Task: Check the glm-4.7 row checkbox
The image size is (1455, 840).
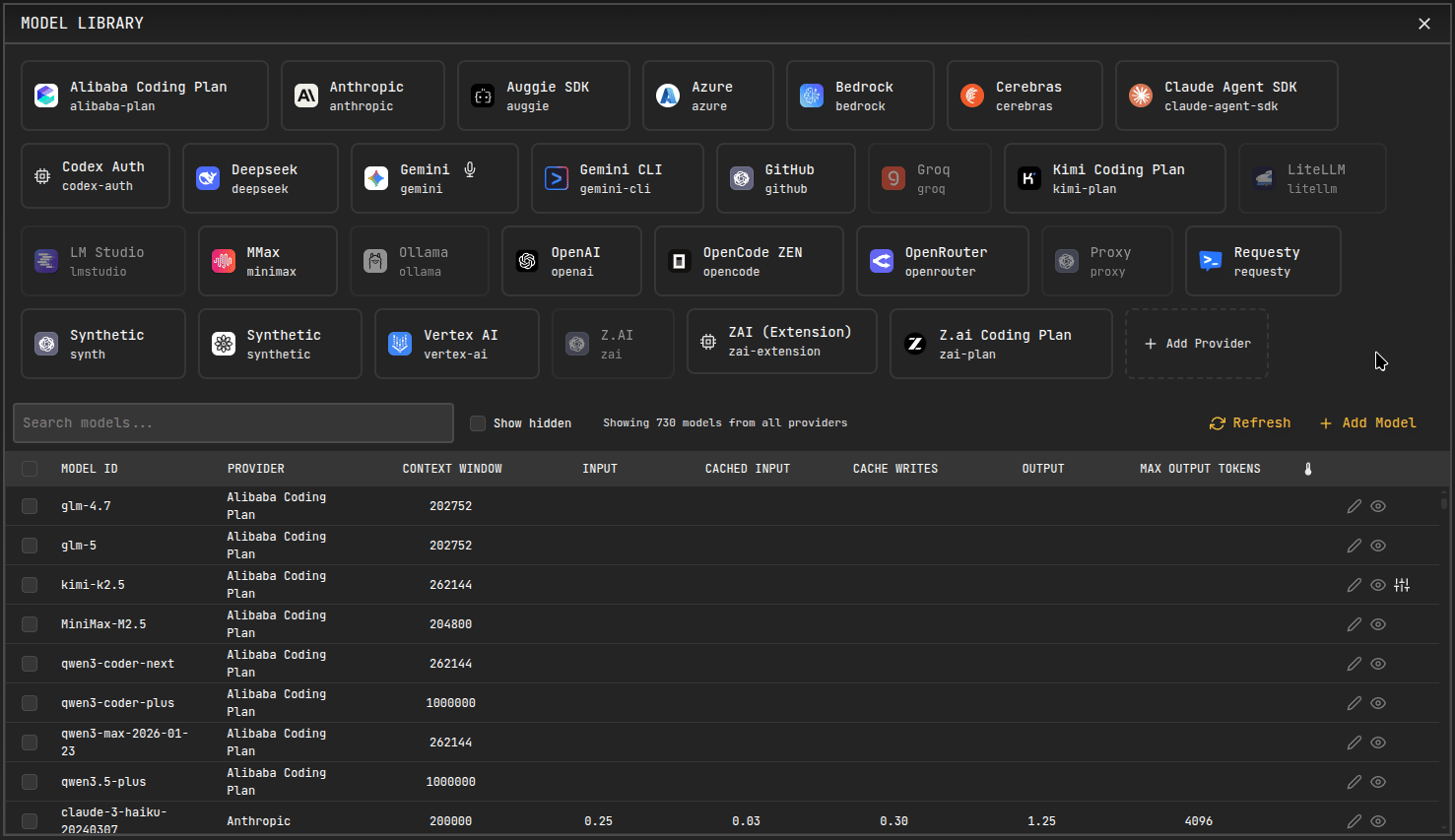Action: 30,506
